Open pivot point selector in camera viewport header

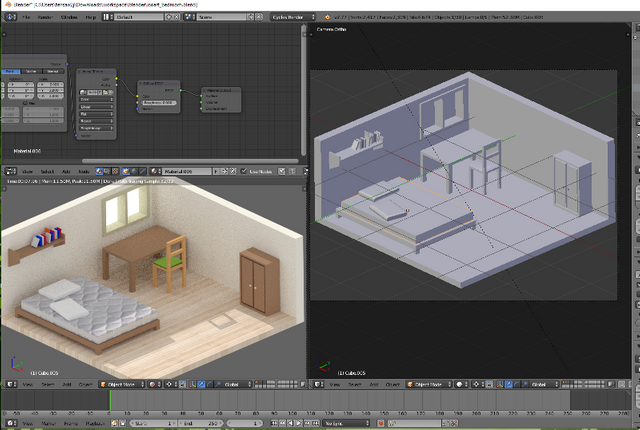click(478, 384)
